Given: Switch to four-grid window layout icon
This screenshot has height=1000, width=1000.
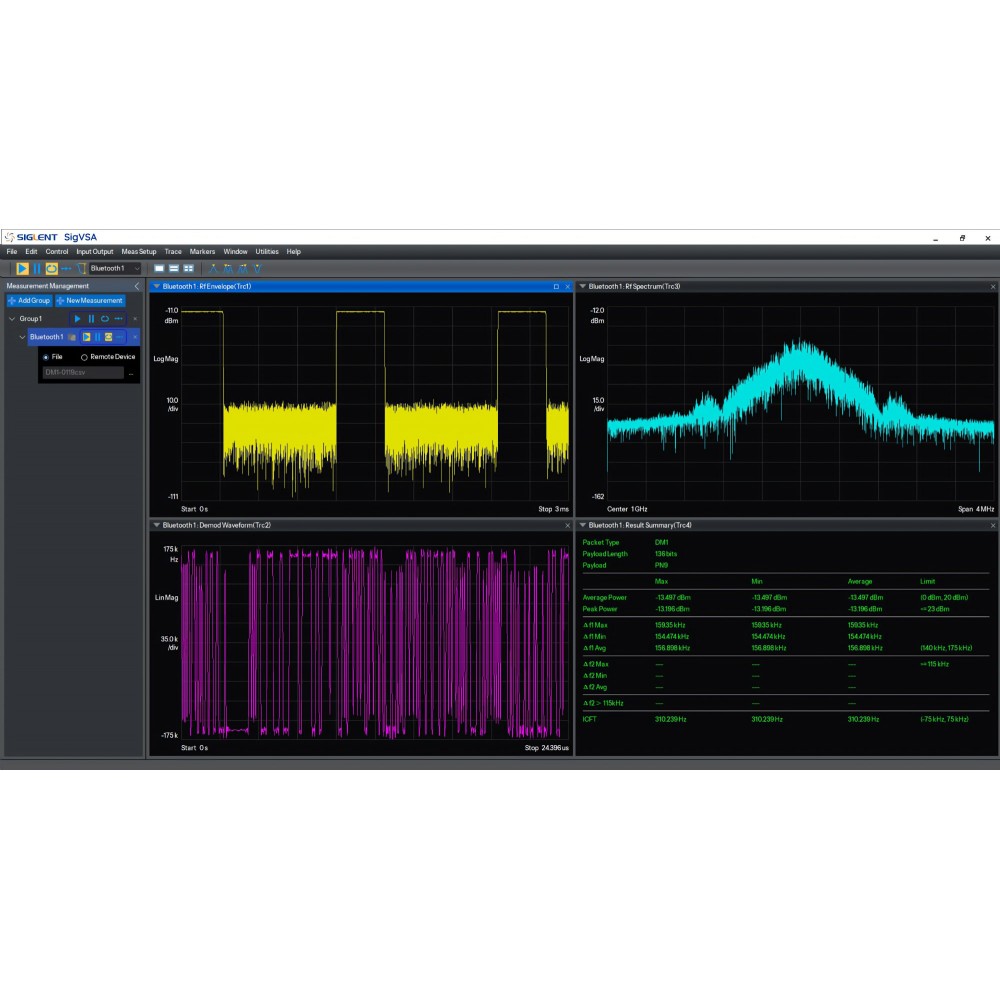Looking at the screenshot, I should (188, 268).
